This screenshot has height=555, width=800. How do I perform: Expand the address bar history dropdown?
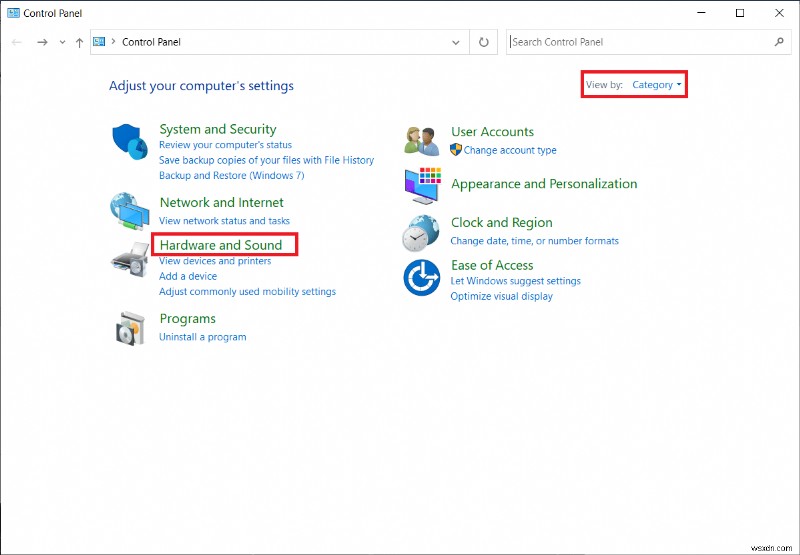point(457,42)
